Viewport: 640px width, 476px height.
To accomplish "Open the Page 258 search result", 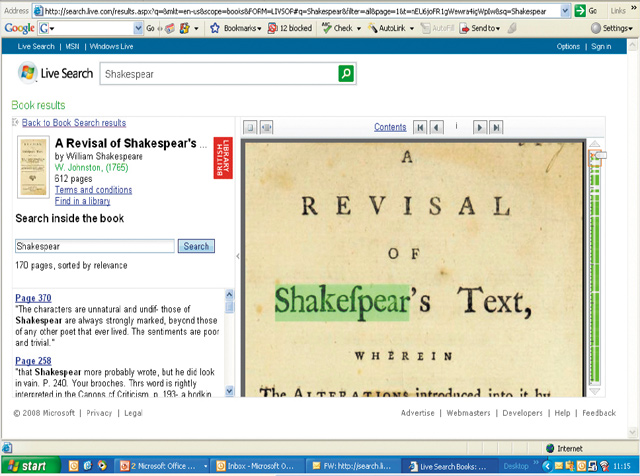I will pyautogui.click(x=33, y=361).
